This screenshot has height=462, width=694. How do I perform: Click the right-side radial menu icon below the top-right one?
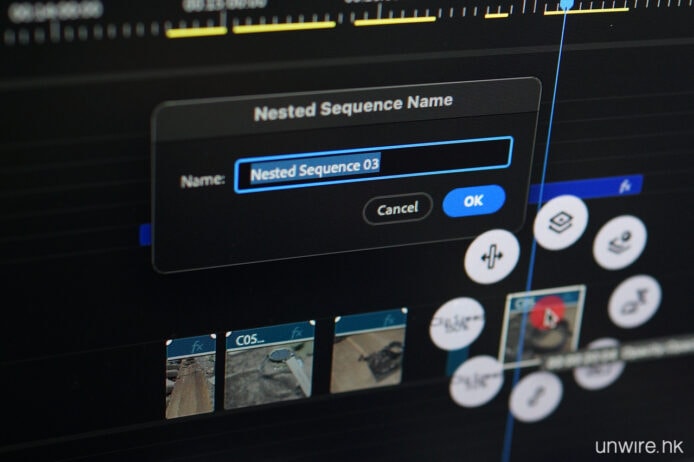[x=634, y=300]
